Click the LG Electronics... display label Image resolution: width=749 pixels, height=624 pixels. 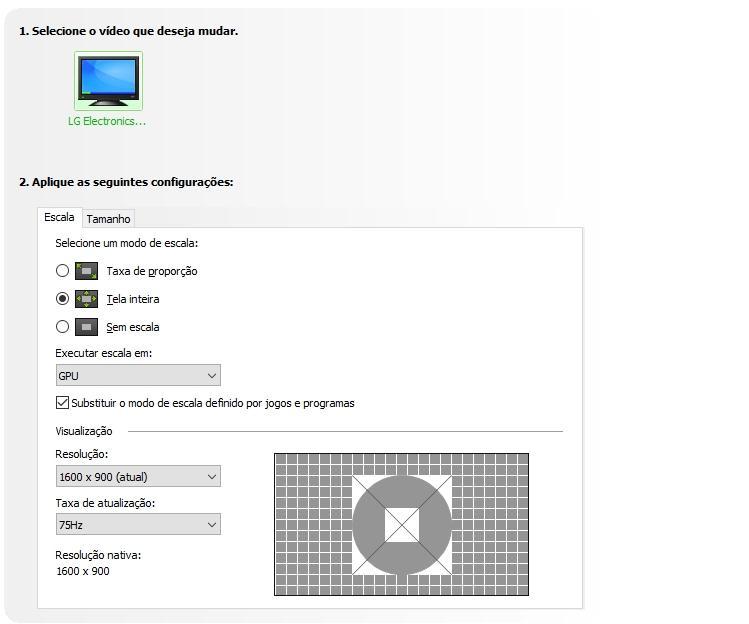click(107, 121)
